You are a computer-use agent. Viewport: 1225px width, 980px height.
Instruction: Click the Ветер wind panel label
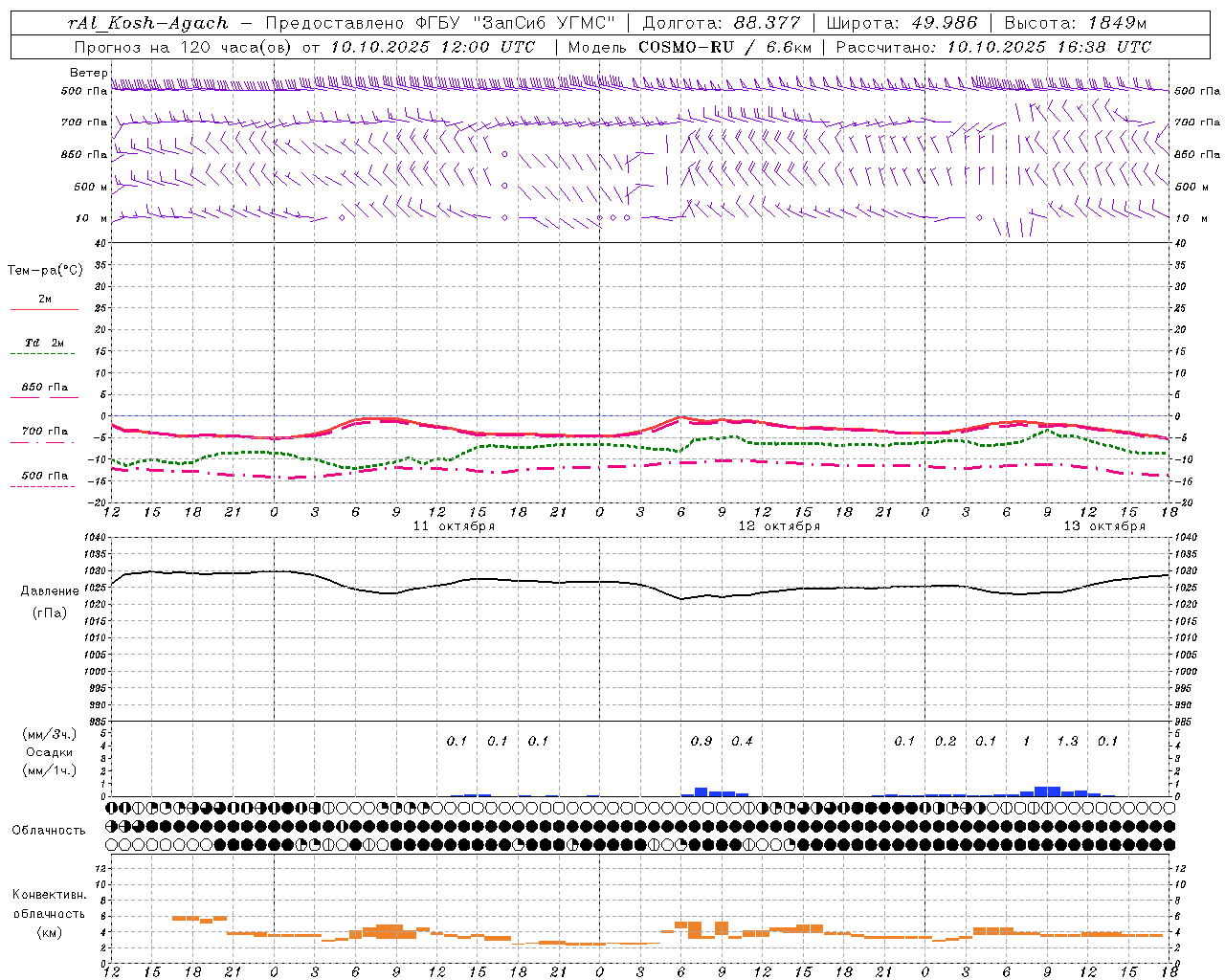click(89, 73)
